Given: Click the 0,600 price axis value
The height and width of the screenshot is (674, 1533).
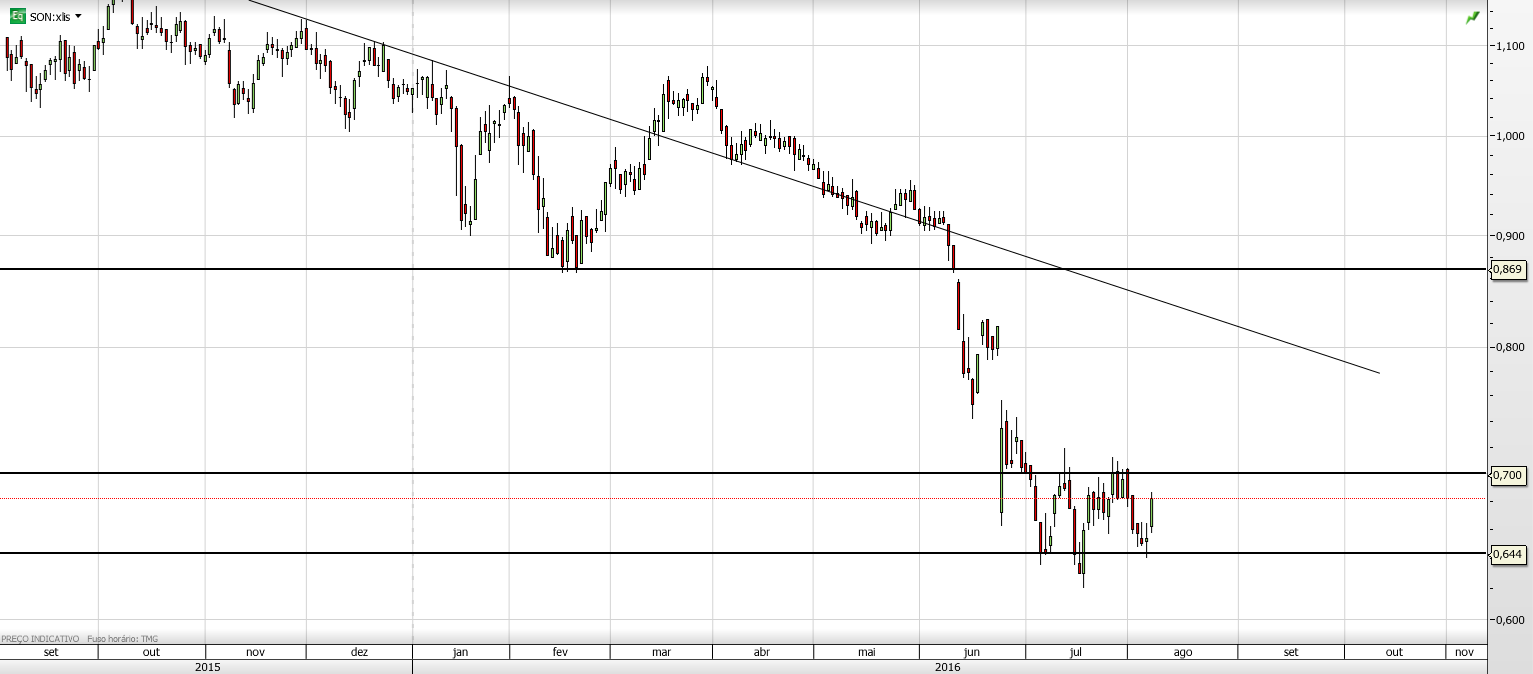Looking at the screenshot, I should [1509, 619].
